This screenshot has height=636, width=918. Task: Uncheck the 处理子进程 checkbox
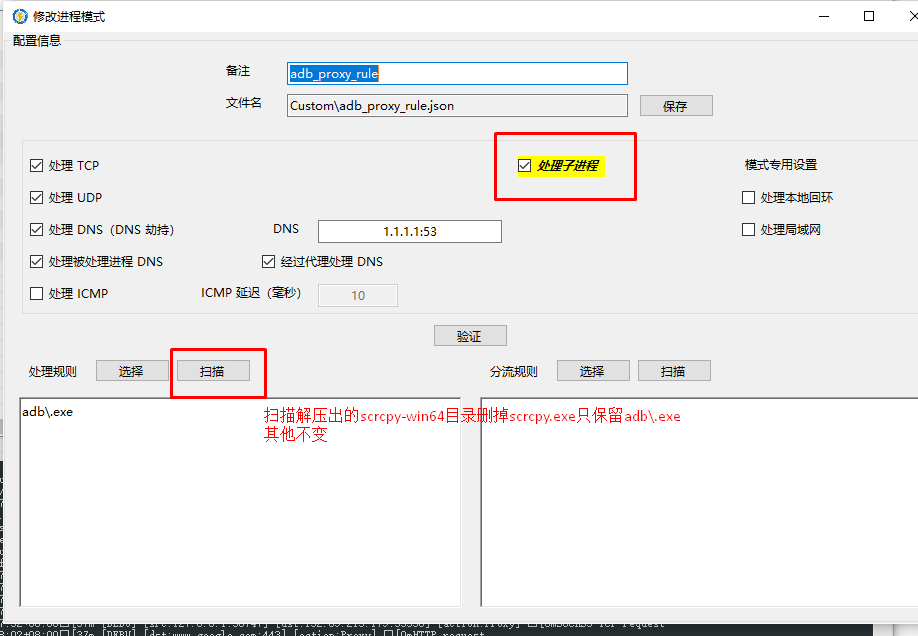coord(524,166)
